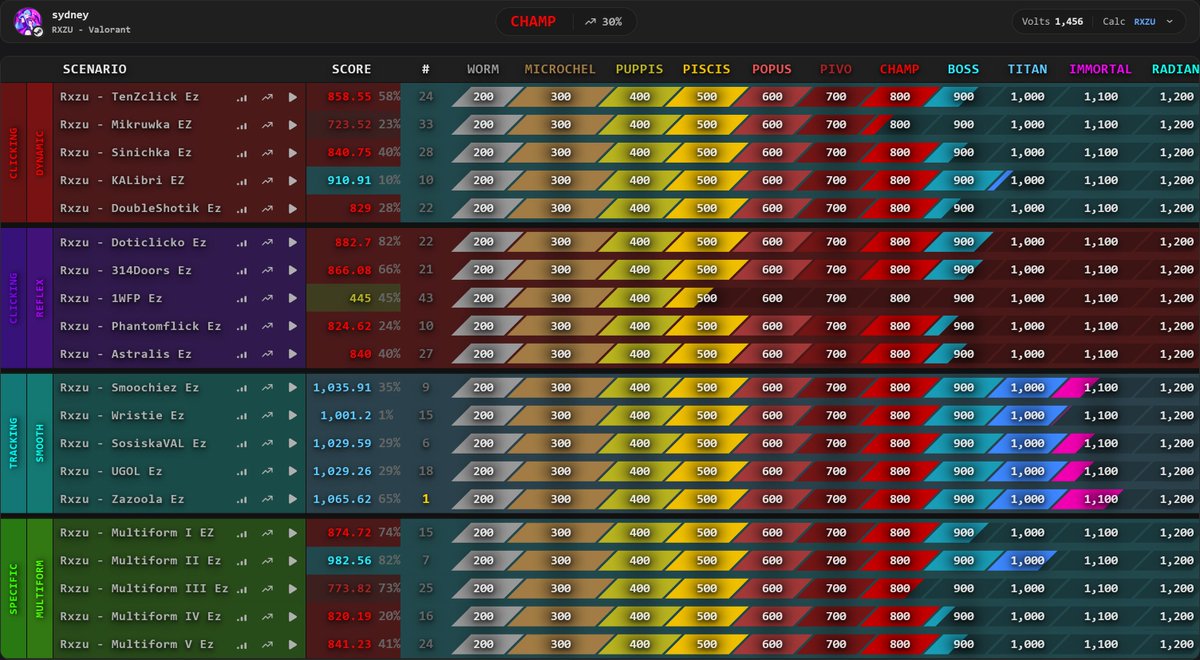1200x660 pixels.
Task: Click the Rxzu - KALibri EZ scenario name
Action: coord(122,181)
